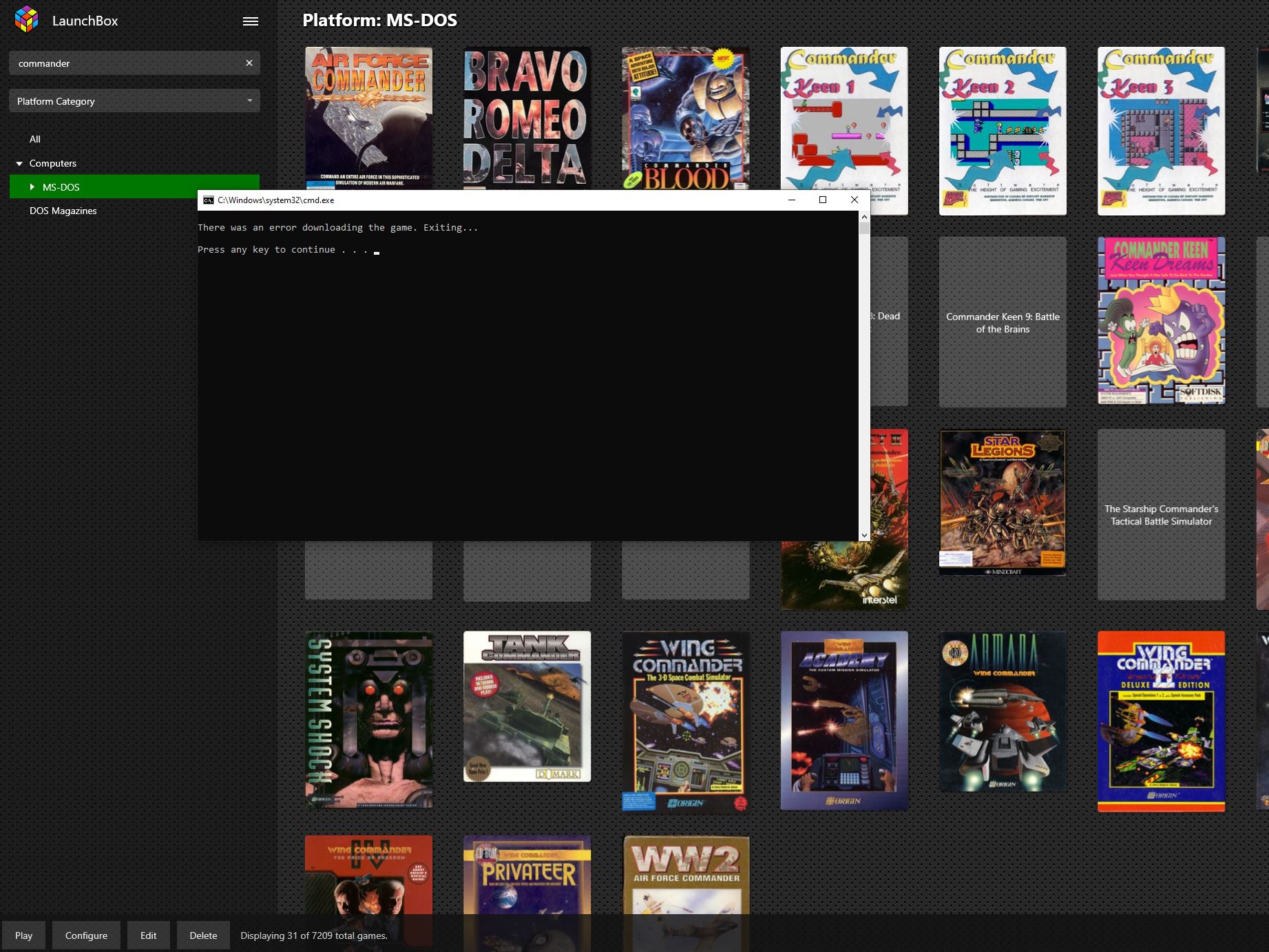Select the Privateer cover

527,875
